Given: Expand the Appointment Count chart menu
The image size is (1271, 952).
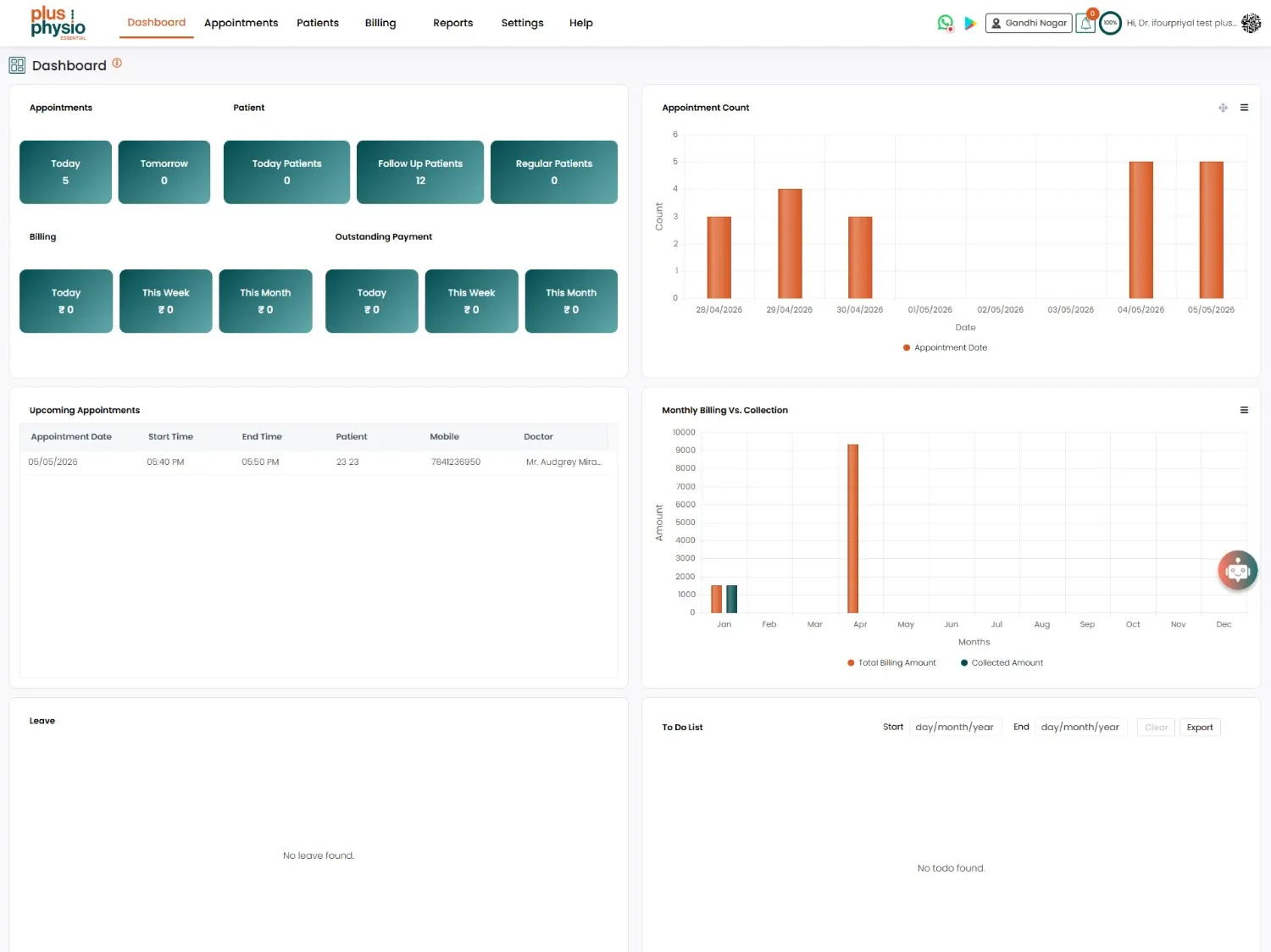Looking at the screenshot, I should [1244, 108].
